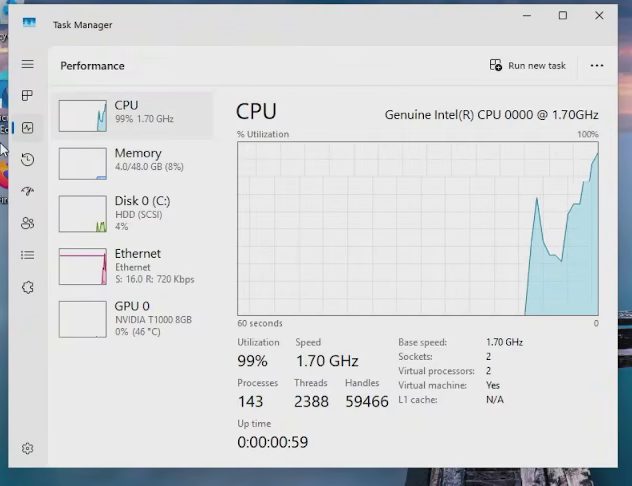Click the GPU 0 mini graph thumbnail
This screenshot has width=632, height=486.
click(83, 319)
